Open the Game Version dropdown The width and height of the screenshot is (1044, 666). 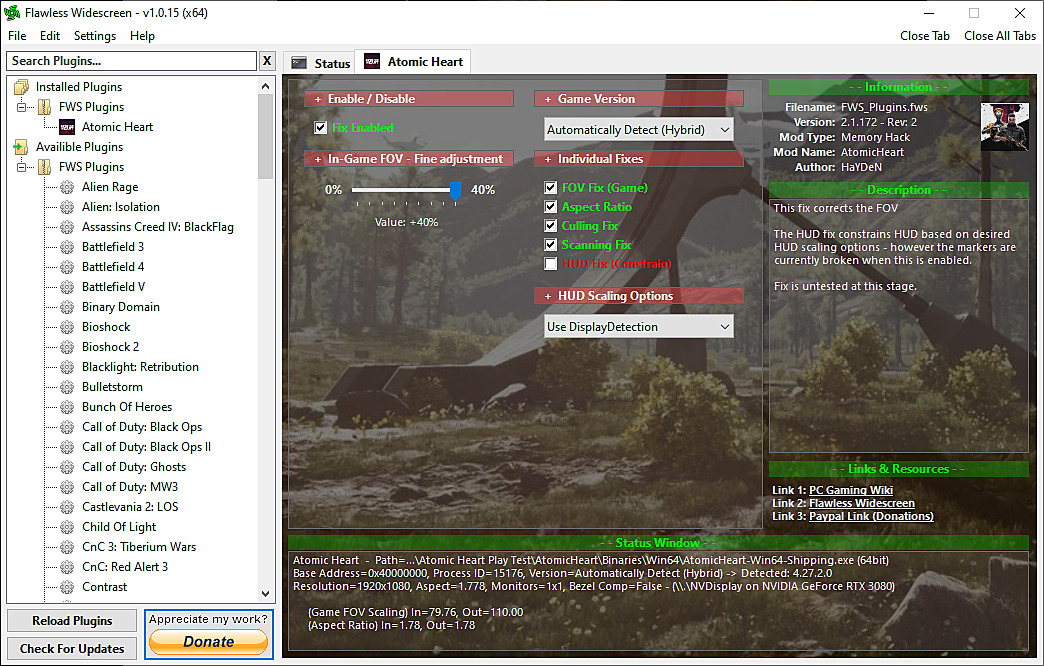click(638, 130)
